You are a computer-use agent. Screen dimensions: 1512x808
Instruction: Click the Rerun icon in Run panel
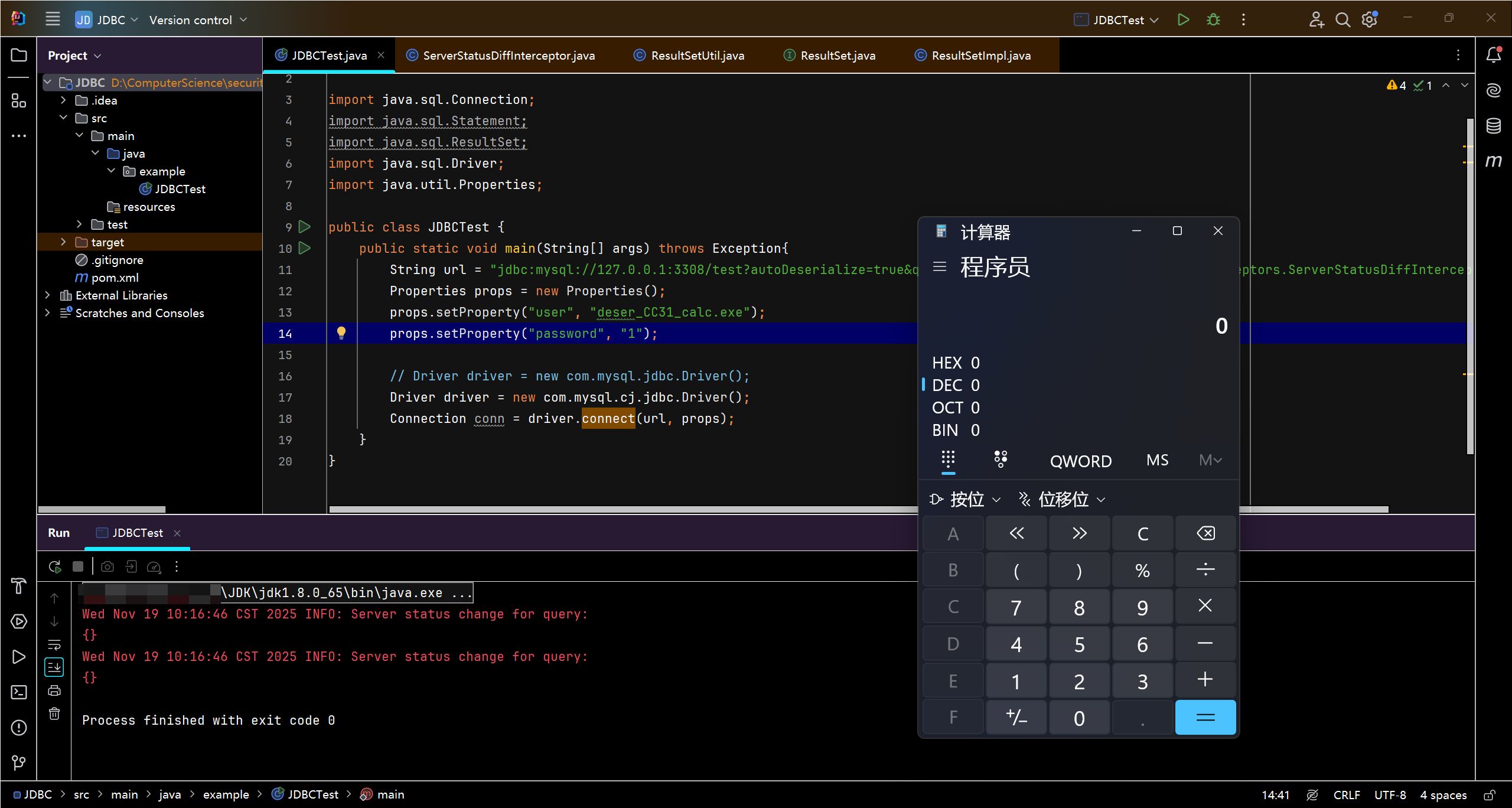55,567
